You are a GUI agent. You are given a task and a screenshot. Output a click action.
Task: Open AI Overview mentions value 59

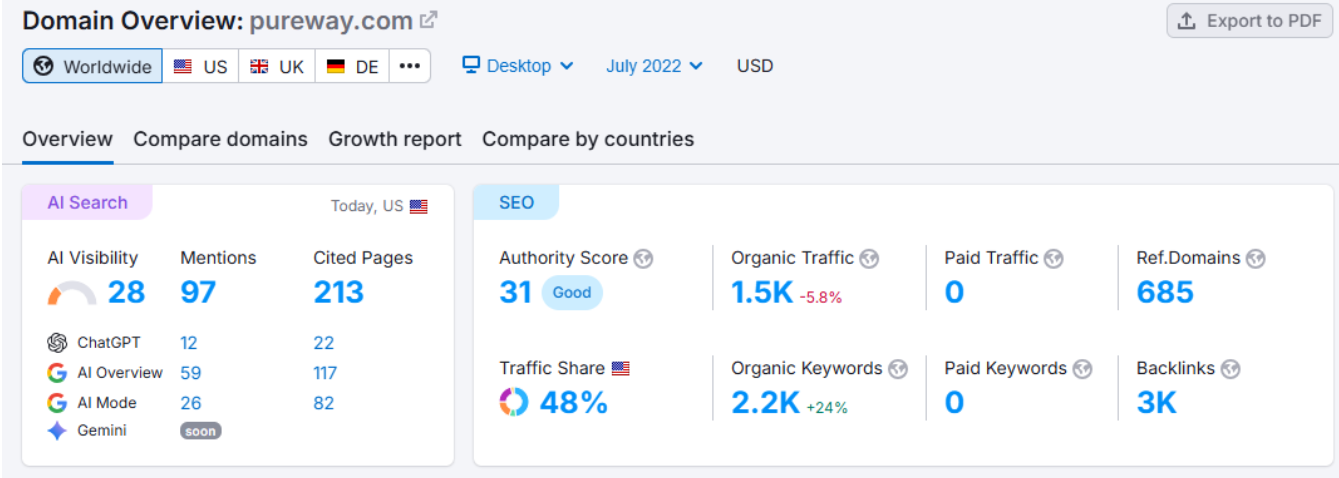pos(191,373)
